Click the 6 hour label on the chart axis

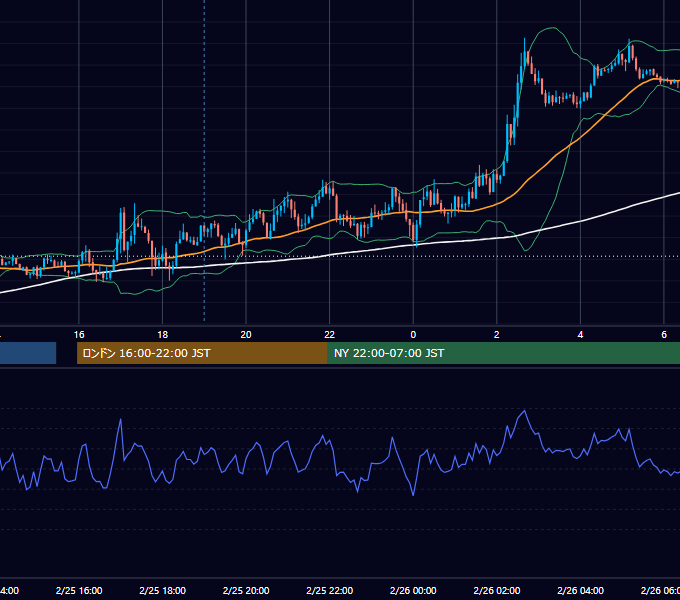[664, 335]
